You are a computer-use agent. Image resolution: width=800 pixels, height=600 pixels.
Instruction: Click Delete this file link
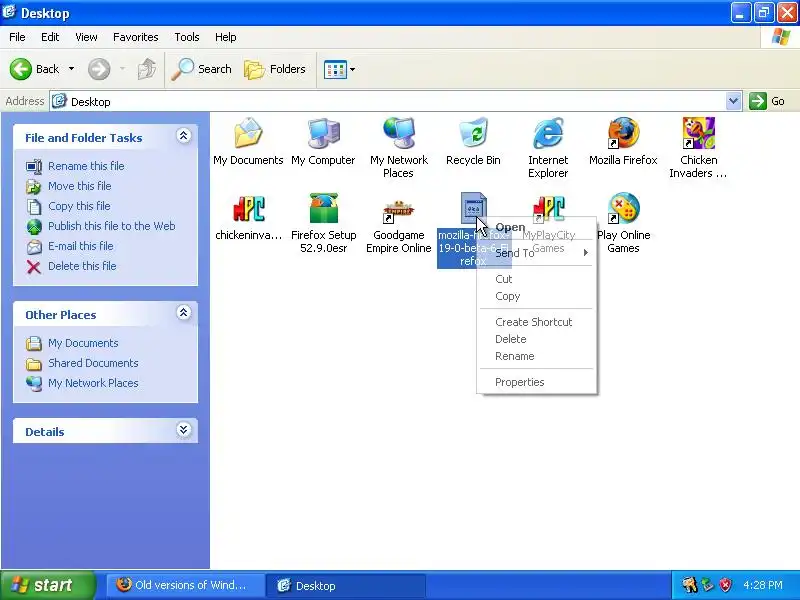click(x=82, y=266)
